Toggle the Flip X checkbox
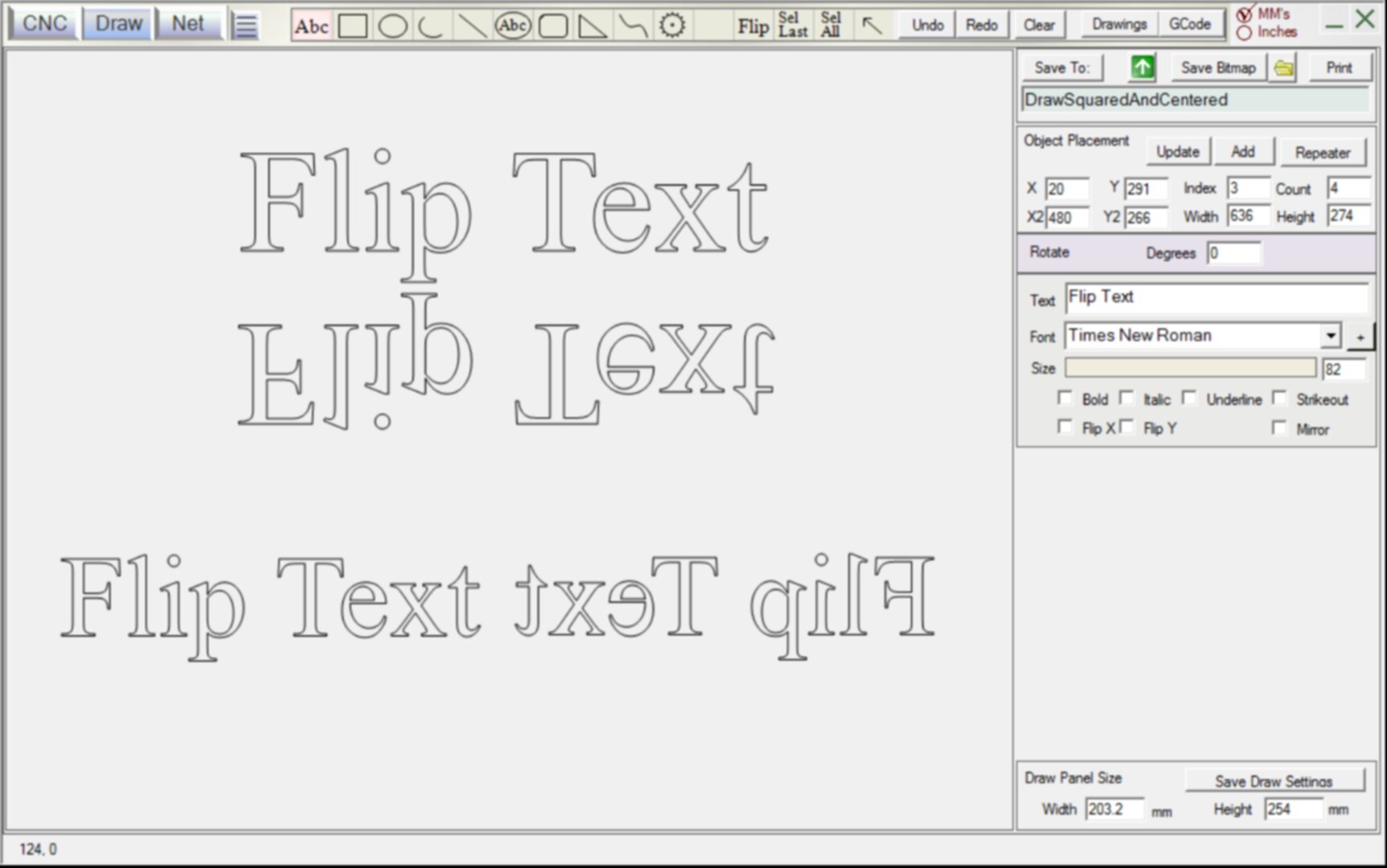 pos(1065,427)
